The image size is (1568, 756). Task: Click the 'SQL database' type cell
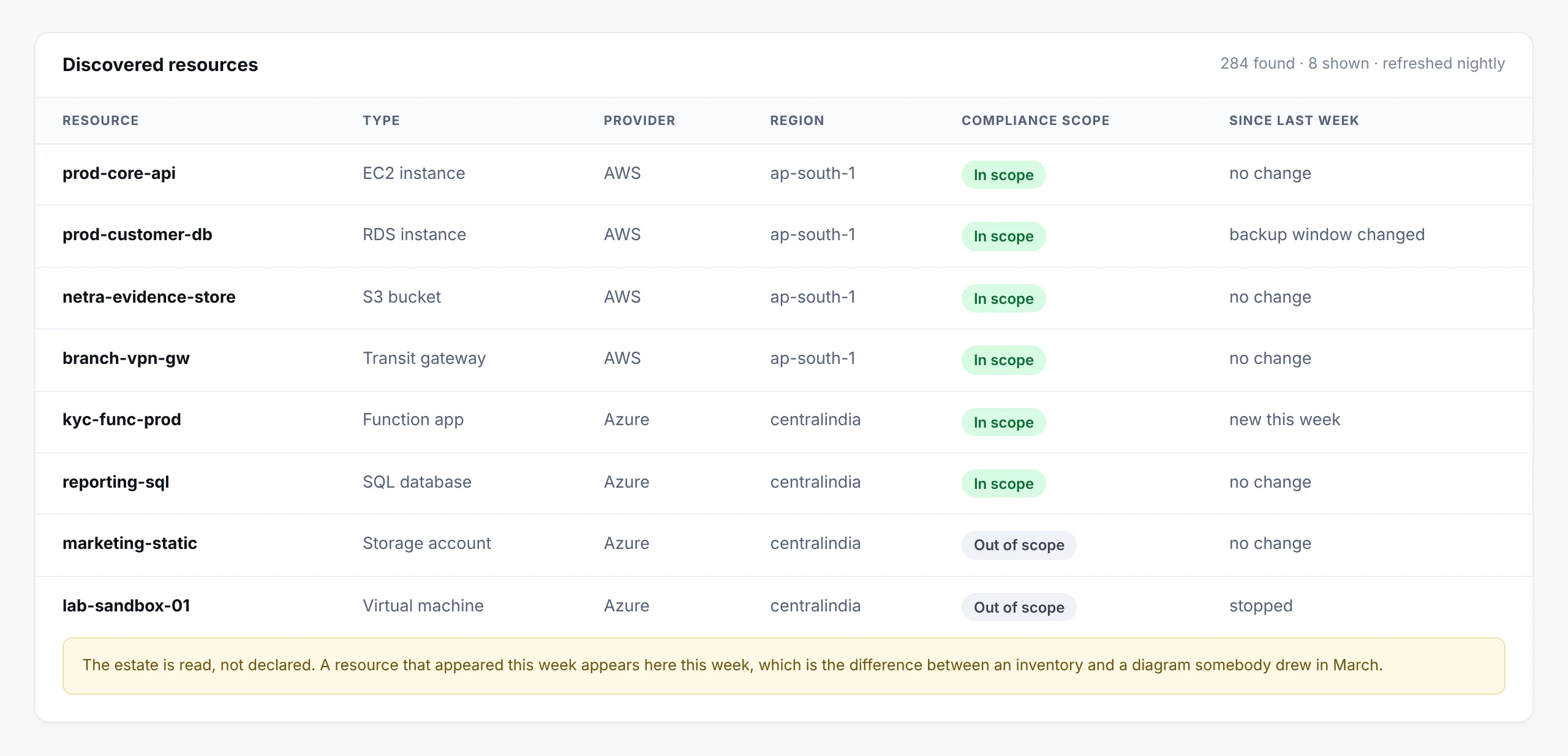417,482
